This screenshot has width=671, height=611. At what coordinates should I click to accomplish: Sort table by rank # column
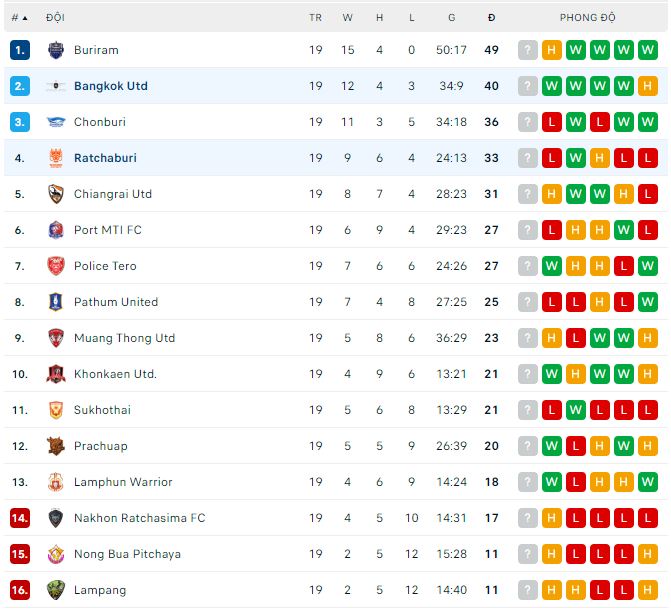coord(19,18)
